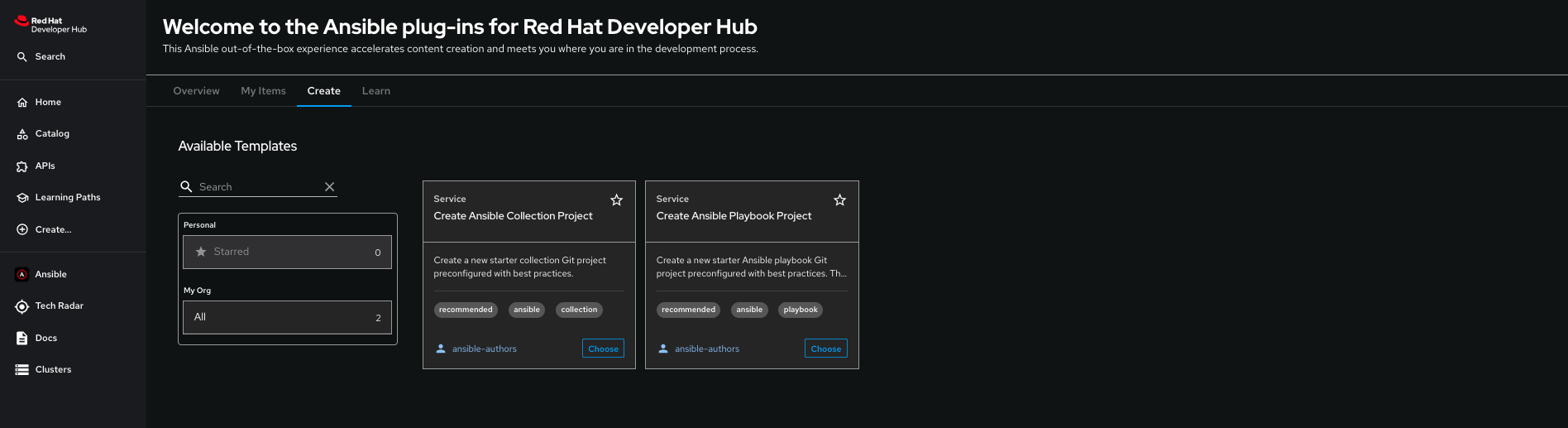Star the Create Ansible Collection Project template
Screen dimensions: 1568x428
pyautogui.click(x=616, y=200)
